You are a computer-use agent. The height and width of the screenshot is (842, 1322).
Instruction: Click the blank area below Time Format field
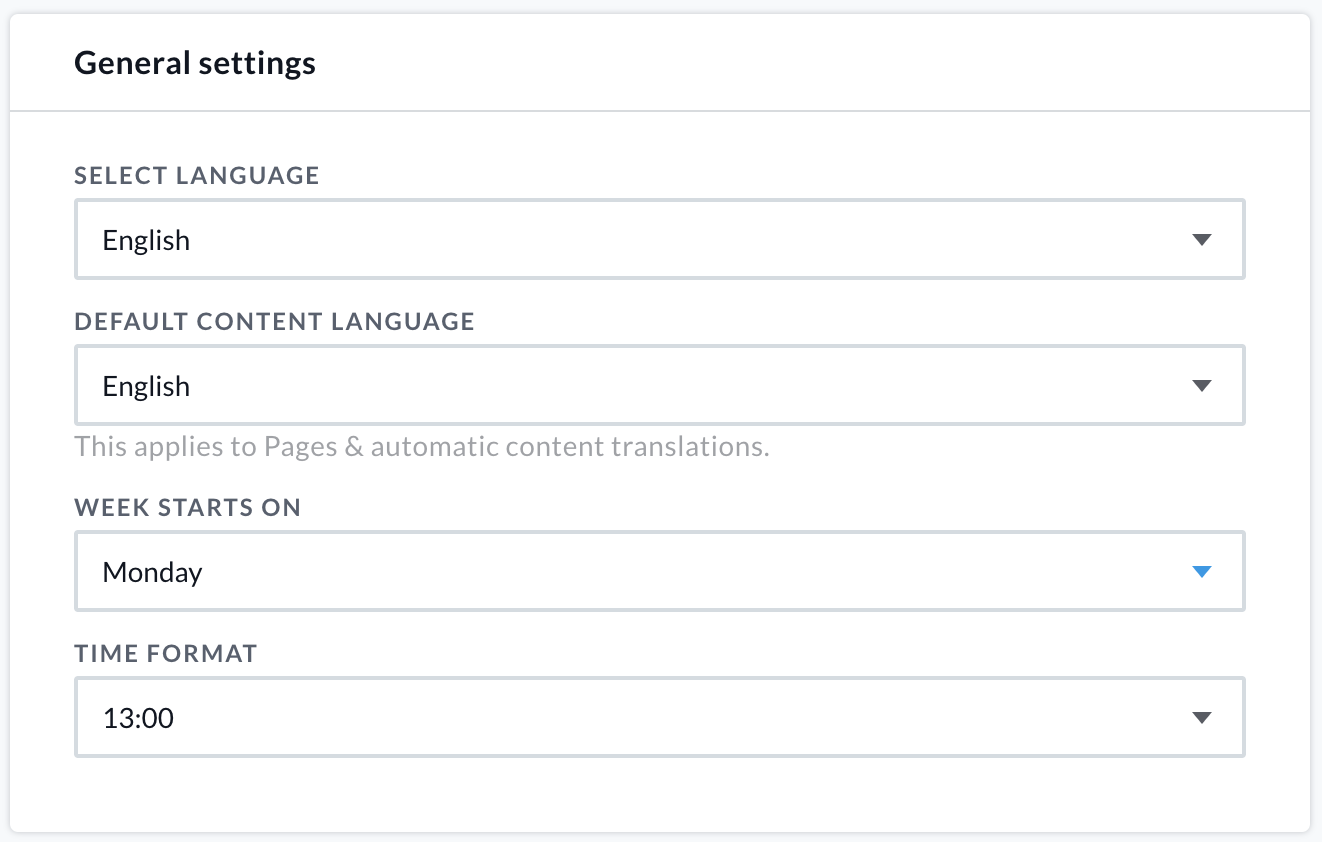(x=659, y=795)
